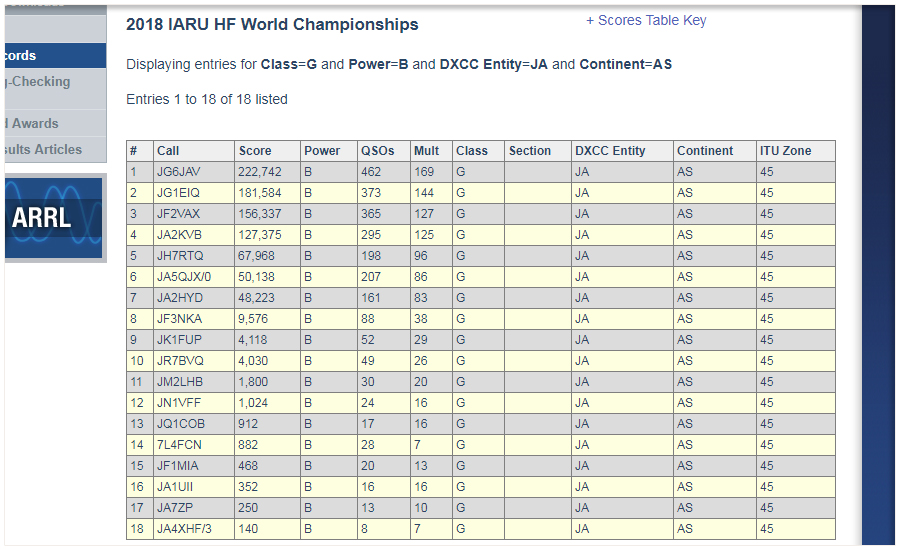The width and height of the screenshot is (900, 550).
Task: Click the Score column header
Action: click(255, 151)
